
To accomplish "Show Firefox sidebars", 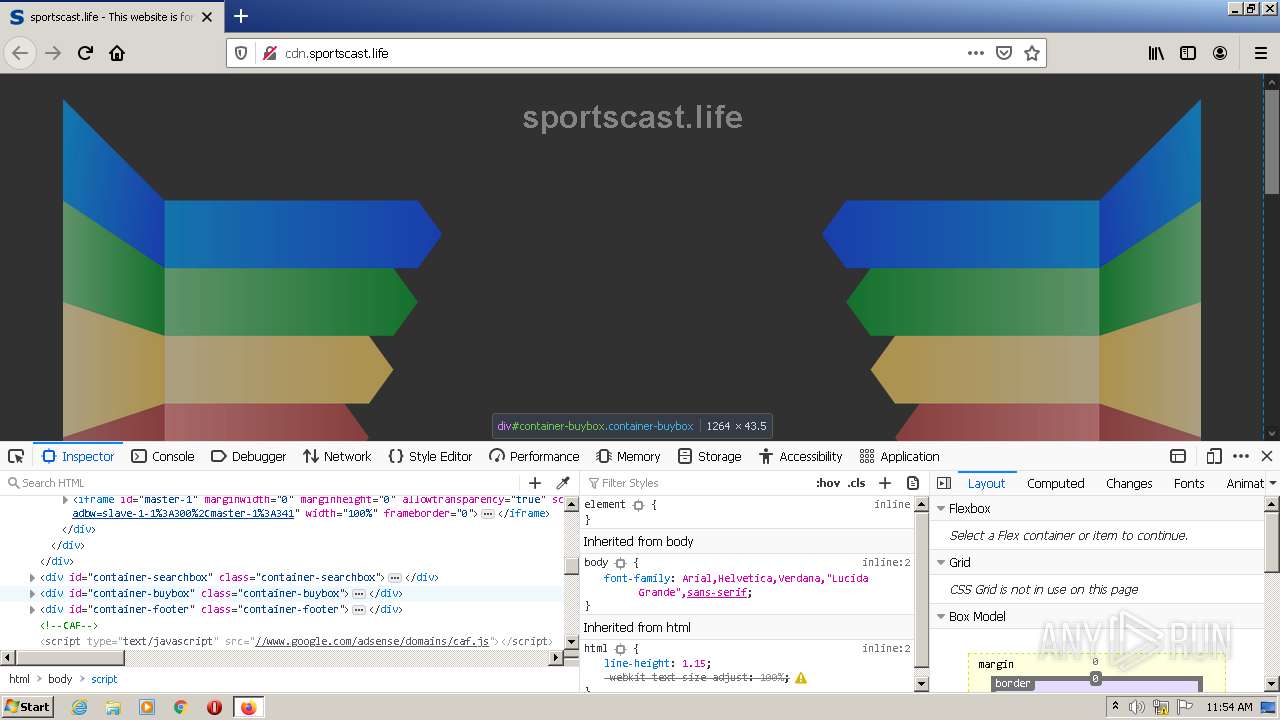I will click(1188, 53).
